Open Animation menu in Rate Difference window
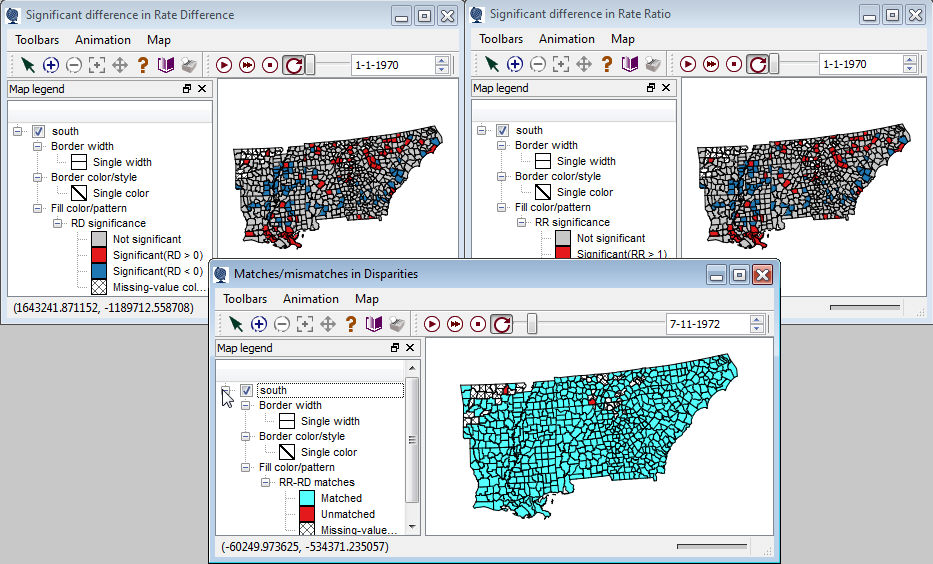The width and height of the screenshot is (933, 564). click(x=103, y=40)
